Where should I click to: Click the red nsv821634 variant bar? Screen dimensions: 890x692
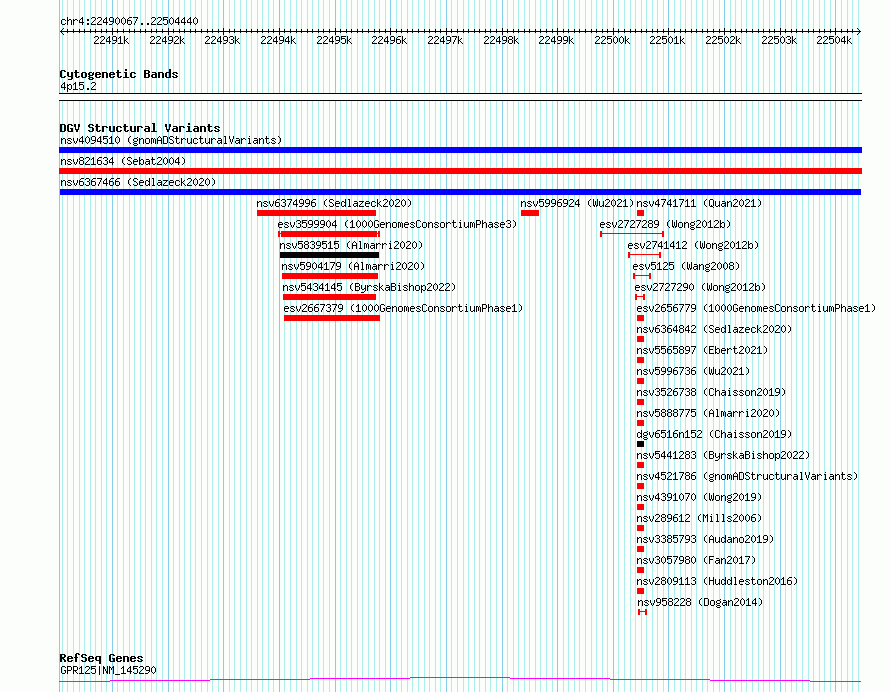pyautogui.click(x=460, y=171)
